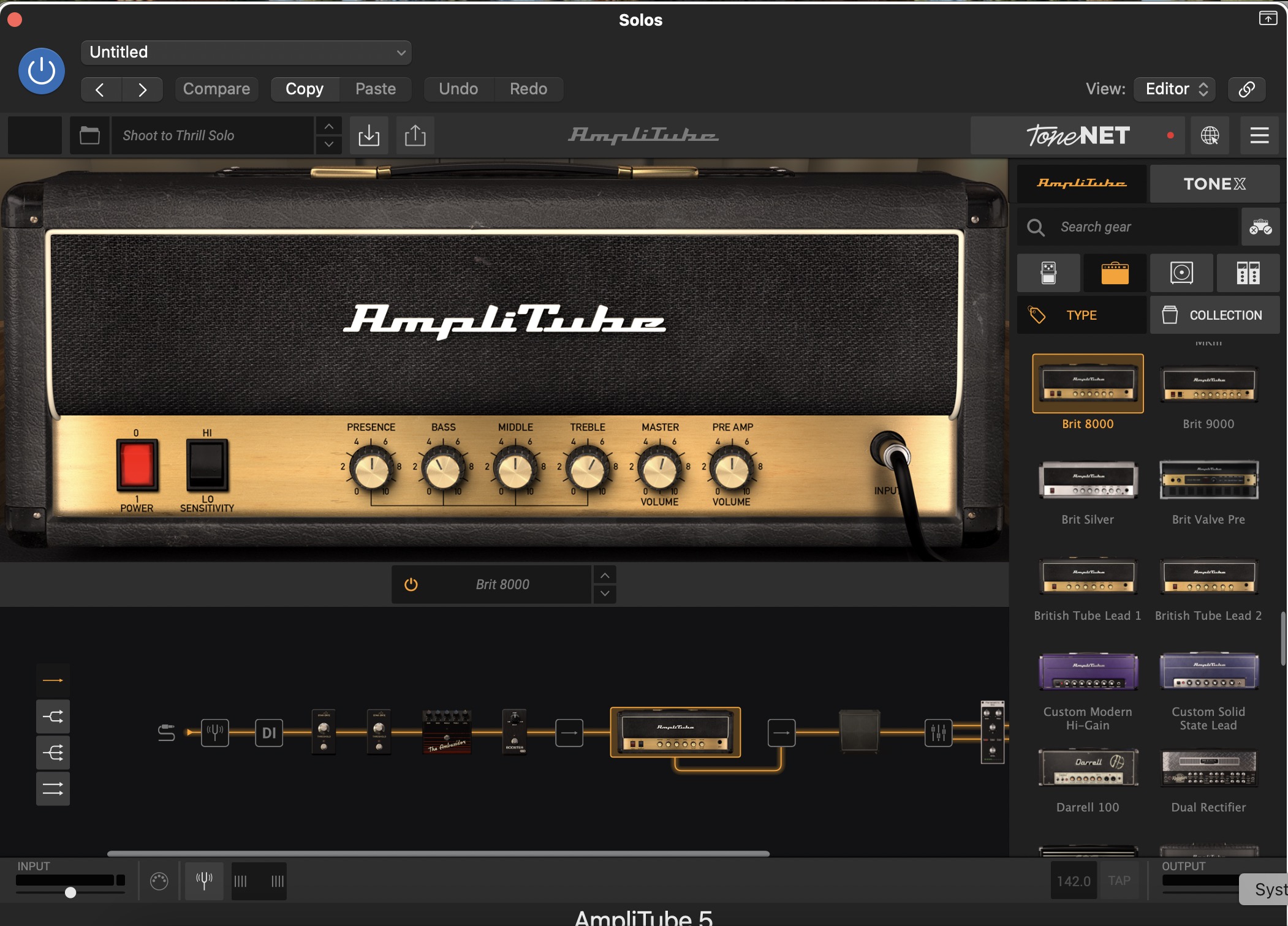Go to previous preset arrow

100,89
